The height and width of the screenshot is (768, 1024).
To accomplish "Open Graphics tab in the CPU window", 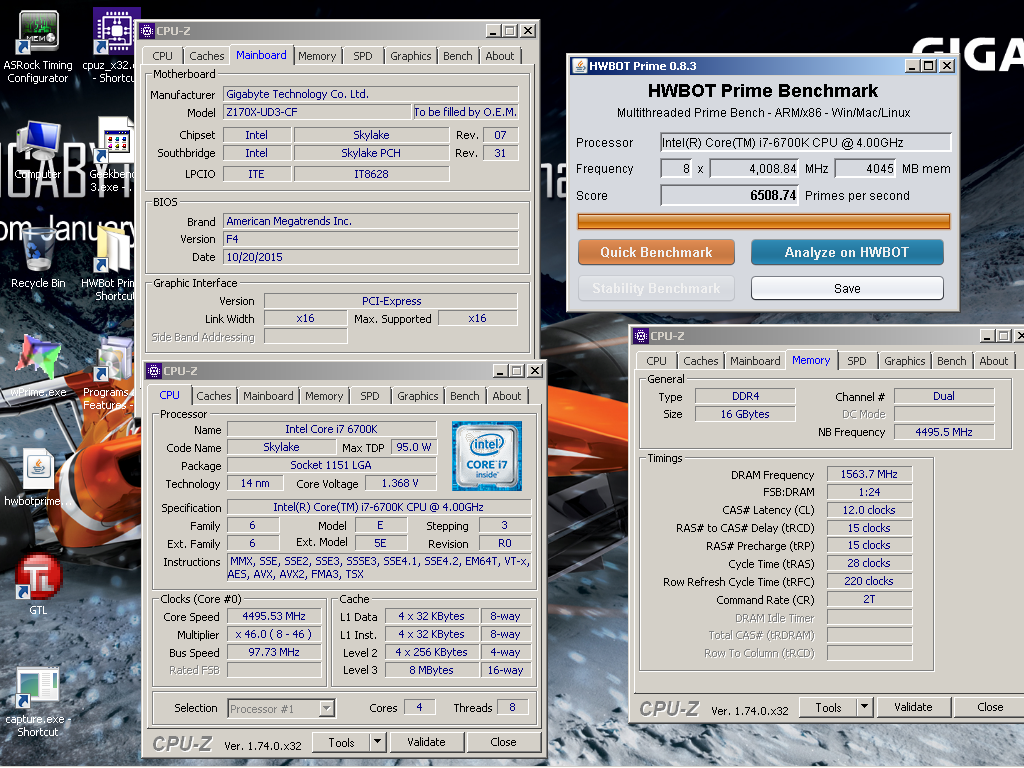I will tap(418, 396).
